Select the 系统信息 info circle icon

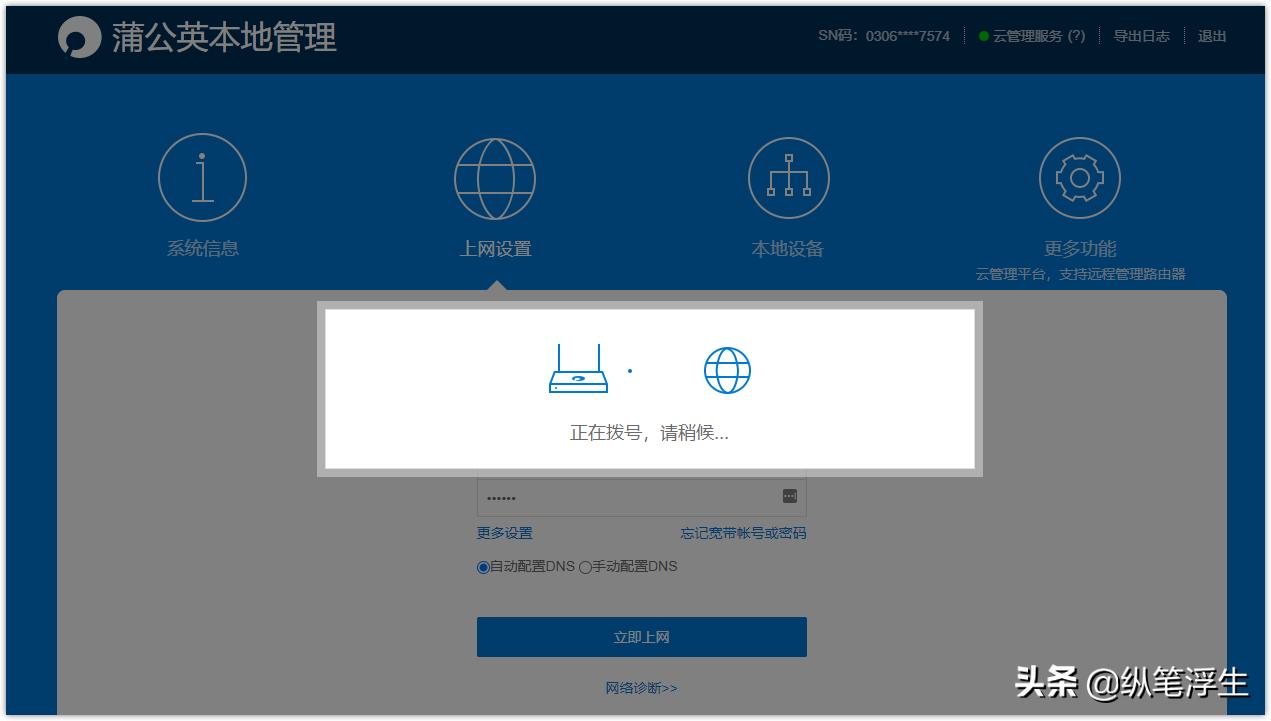(202, 176)
